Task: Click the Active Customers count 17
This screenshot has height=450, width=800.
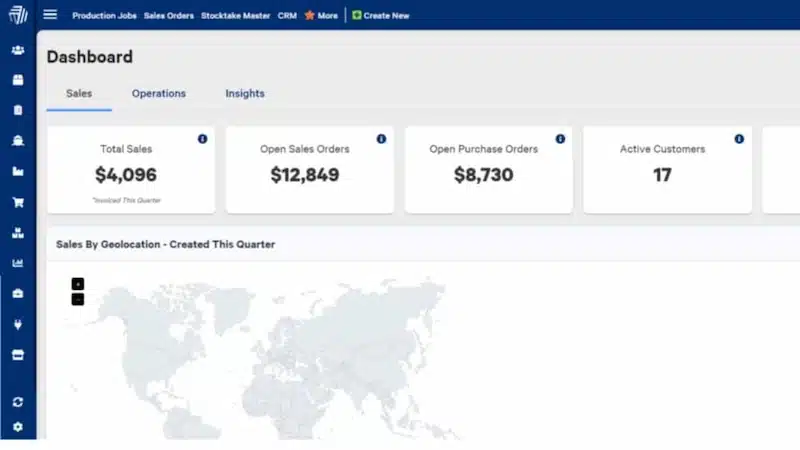Action: (662, 175)
